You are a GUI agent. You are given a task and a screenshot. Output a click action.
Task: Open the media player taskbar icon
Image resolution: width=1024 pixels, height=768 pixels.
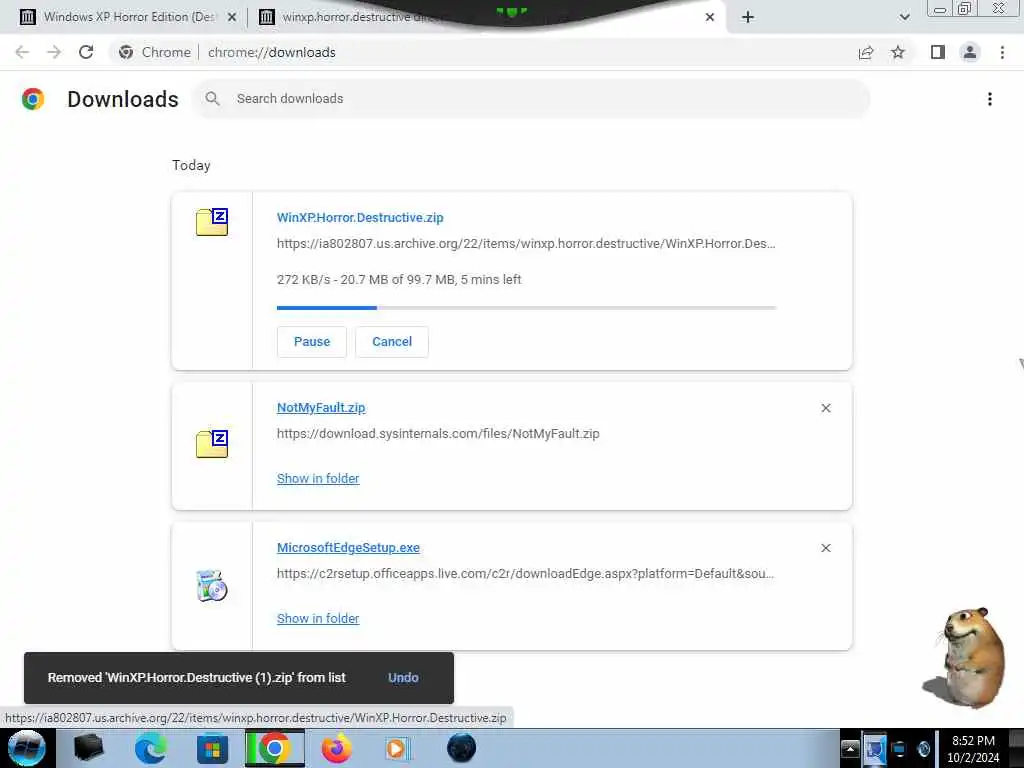pyautogui.click(x=396, y=748)
